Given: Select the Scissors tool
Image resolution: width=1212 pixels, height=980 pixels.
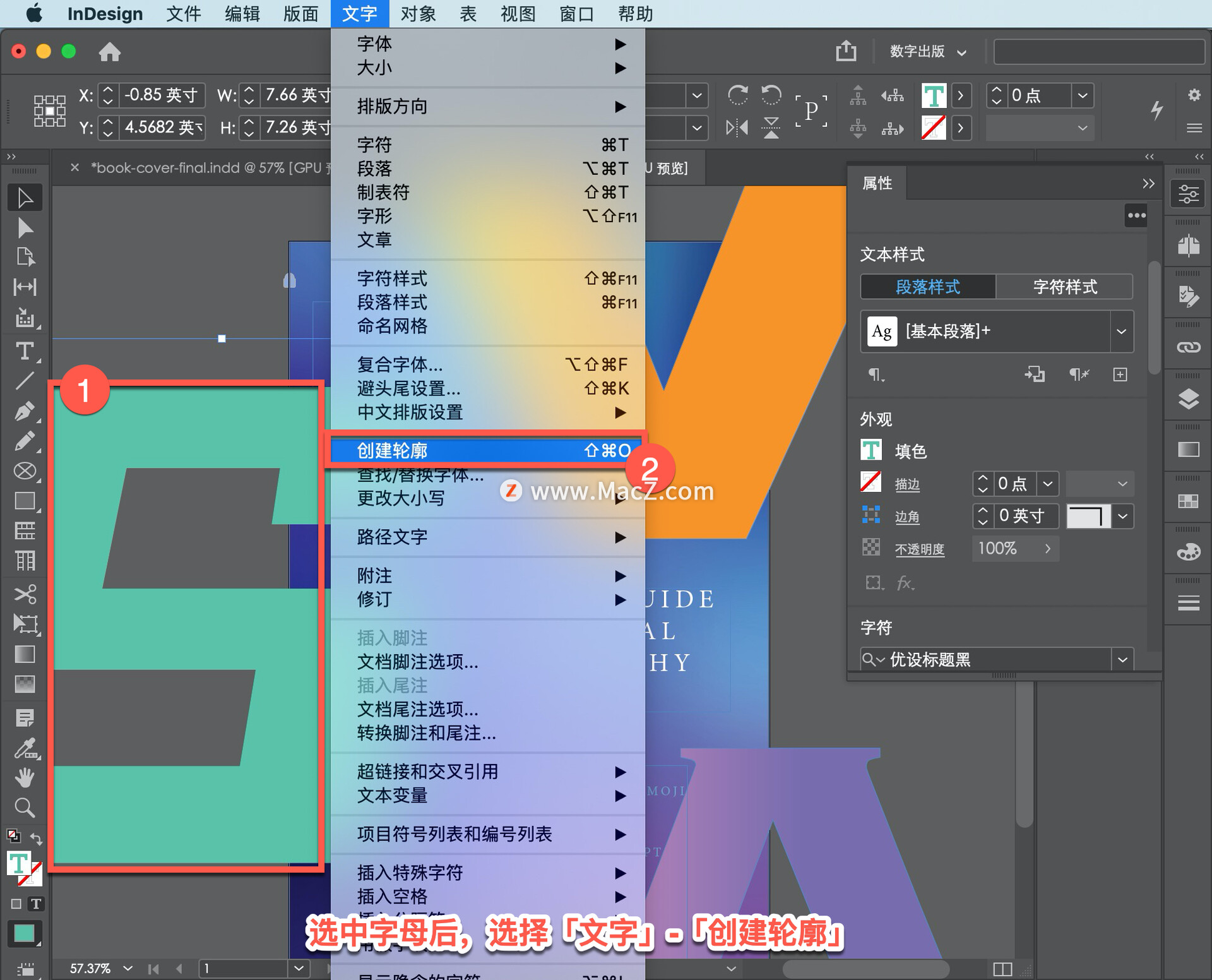Looking at the screenshot, I should click(x=25, y=594).
